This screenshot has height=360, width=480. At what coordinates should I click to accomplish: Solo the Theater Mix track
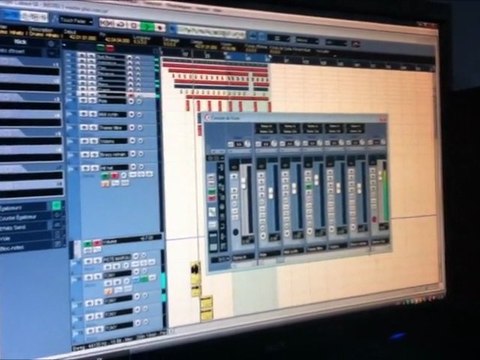[x=93, y=128]
